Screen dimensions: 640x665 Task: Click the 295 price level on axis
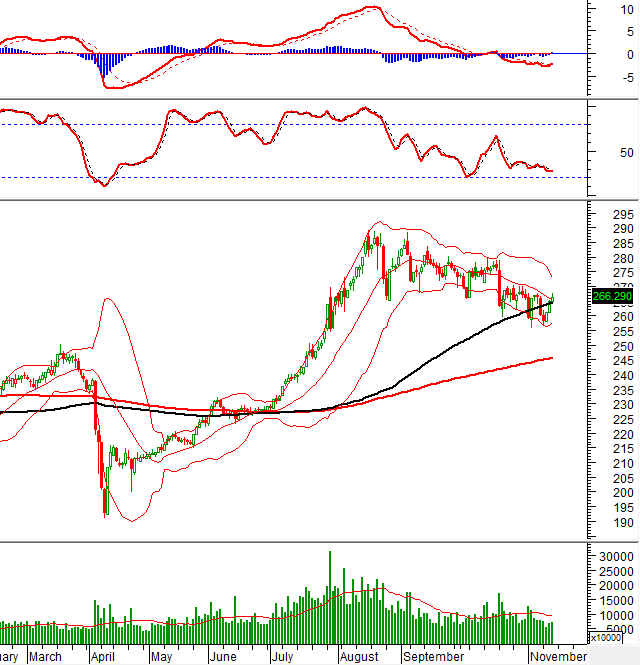[x=622, y=215]
